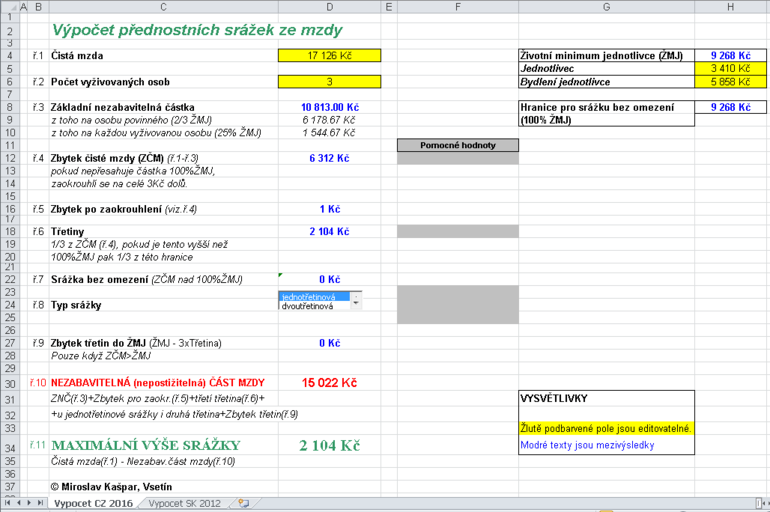This screenshot has width=770, height=512.
Task: Select column H header
Action: pos(731,7)
